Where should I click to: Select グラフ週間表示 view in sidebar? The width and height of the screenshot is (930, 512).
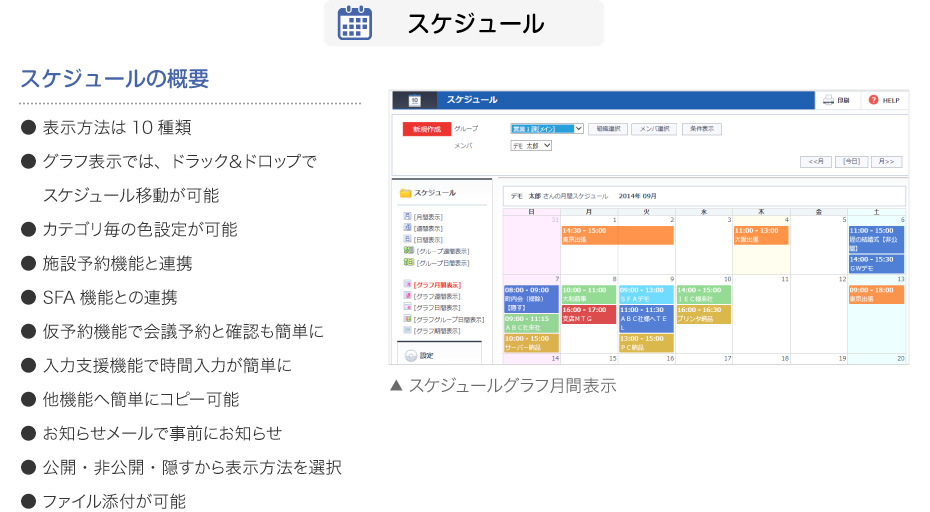pyautogui.click(x=438, y=296)
